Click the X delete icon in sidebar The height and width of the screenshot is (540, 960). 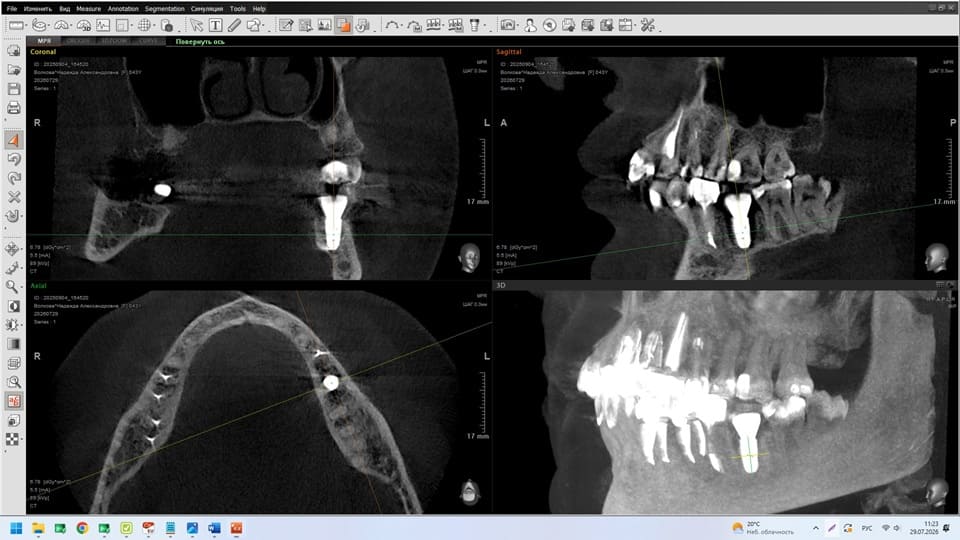[13, 197]
